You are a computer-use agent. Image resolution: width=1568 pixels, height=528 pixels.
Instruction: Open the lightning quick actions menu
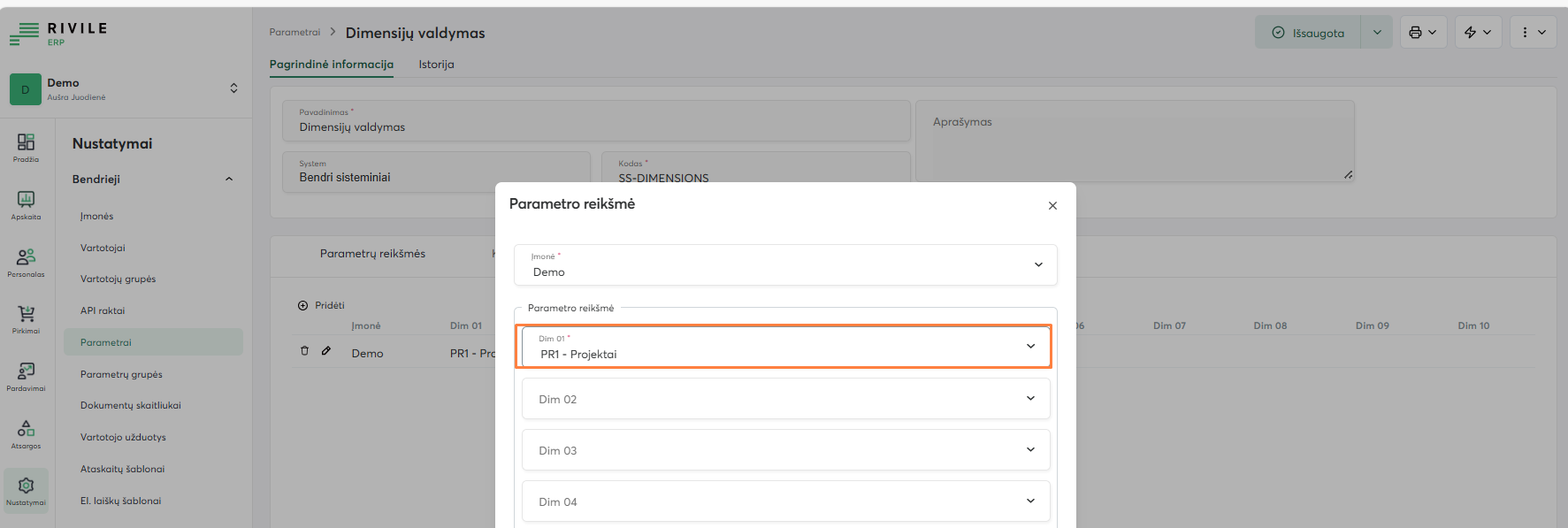point(1477,33)
